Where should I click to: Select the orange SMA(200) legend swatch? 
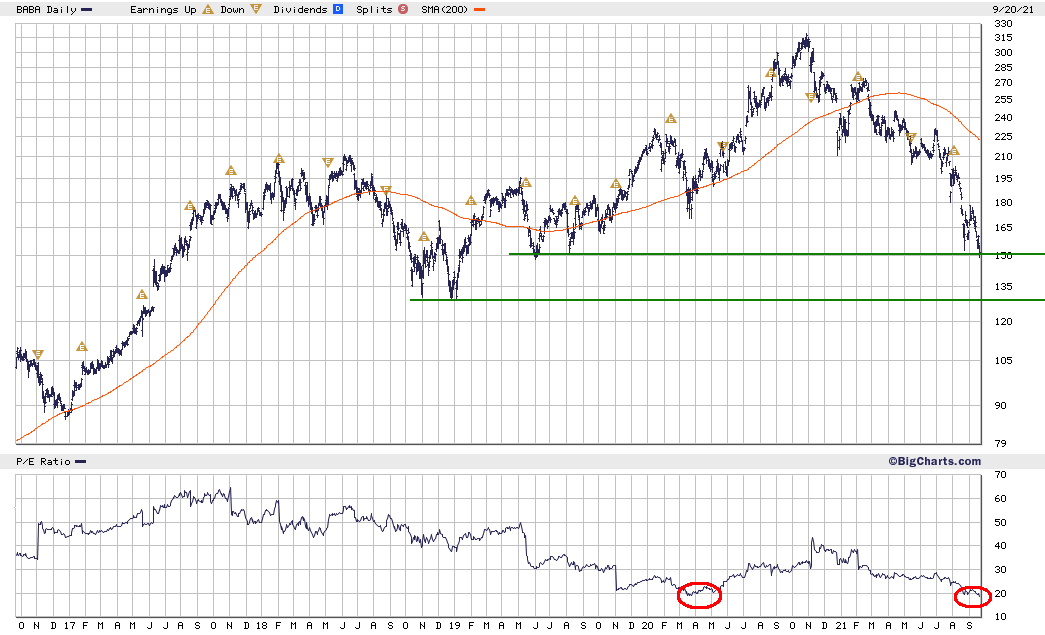(479, 10)
